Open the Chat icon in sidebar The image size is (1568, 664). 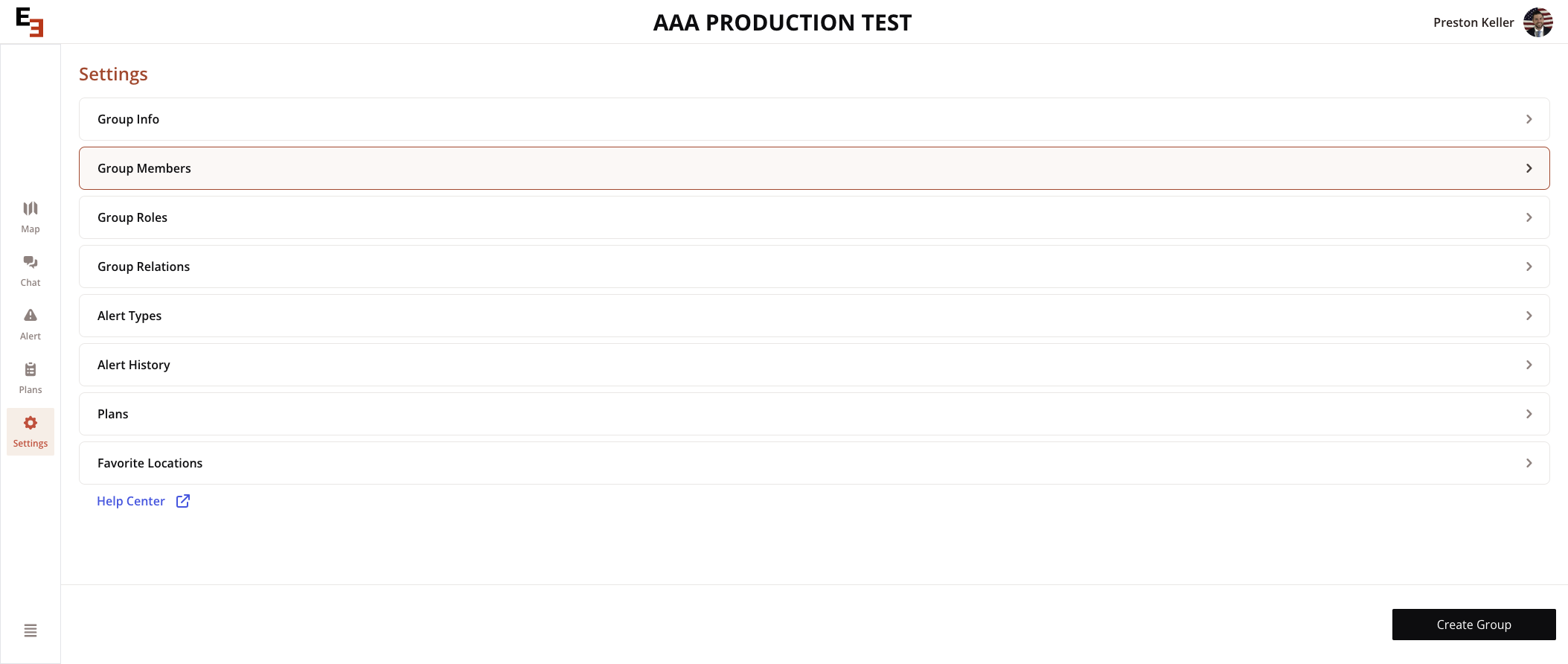pos(31,262)
